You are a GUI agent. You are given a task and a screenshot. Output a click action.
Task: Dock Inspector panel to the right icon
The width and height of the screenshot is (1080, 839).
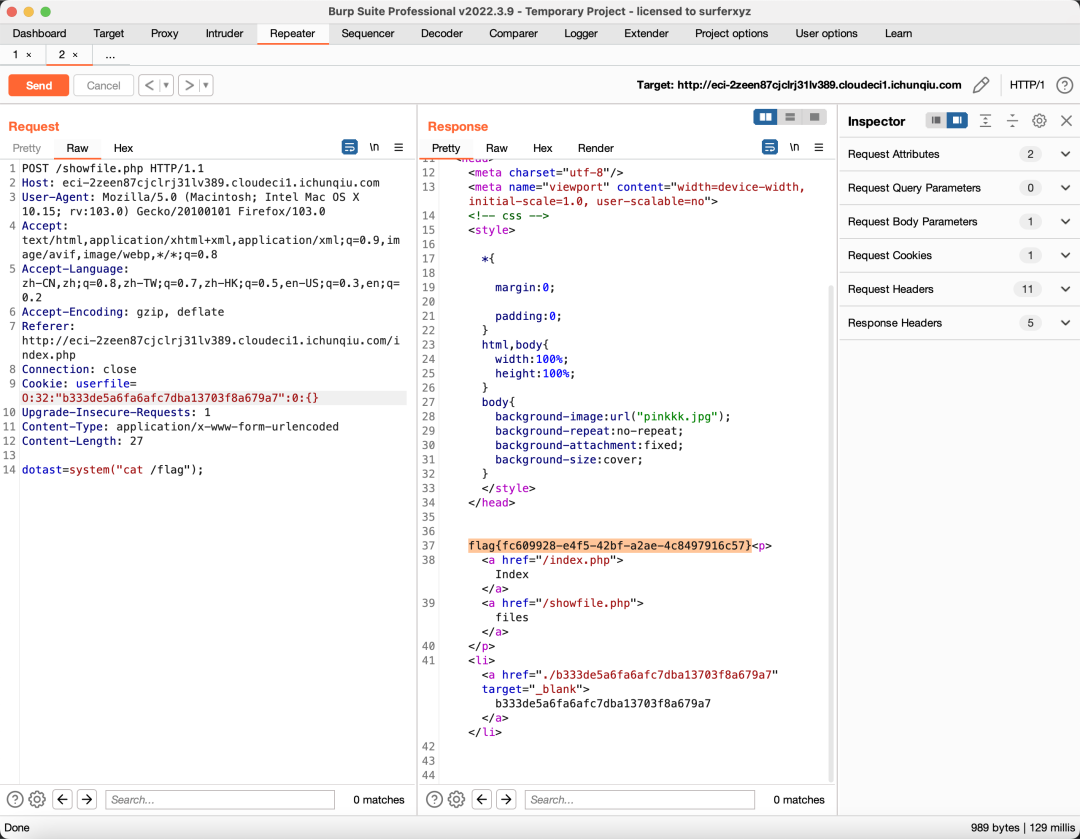[957, 121]
